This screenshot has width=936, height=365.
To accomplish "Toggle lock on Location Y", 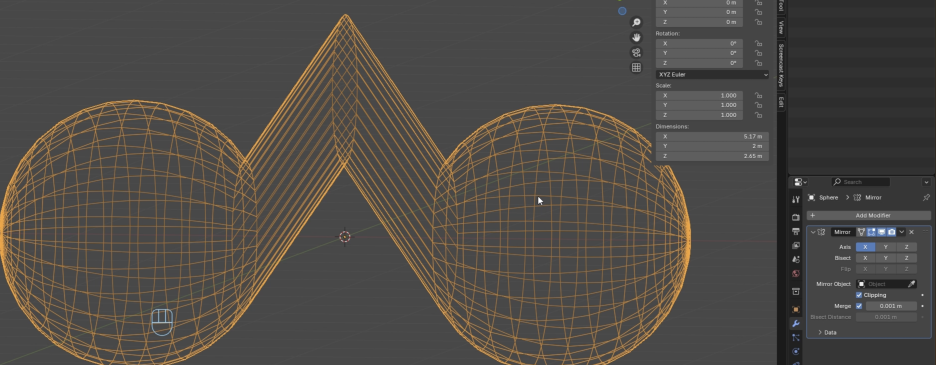I will pos(758,12).
